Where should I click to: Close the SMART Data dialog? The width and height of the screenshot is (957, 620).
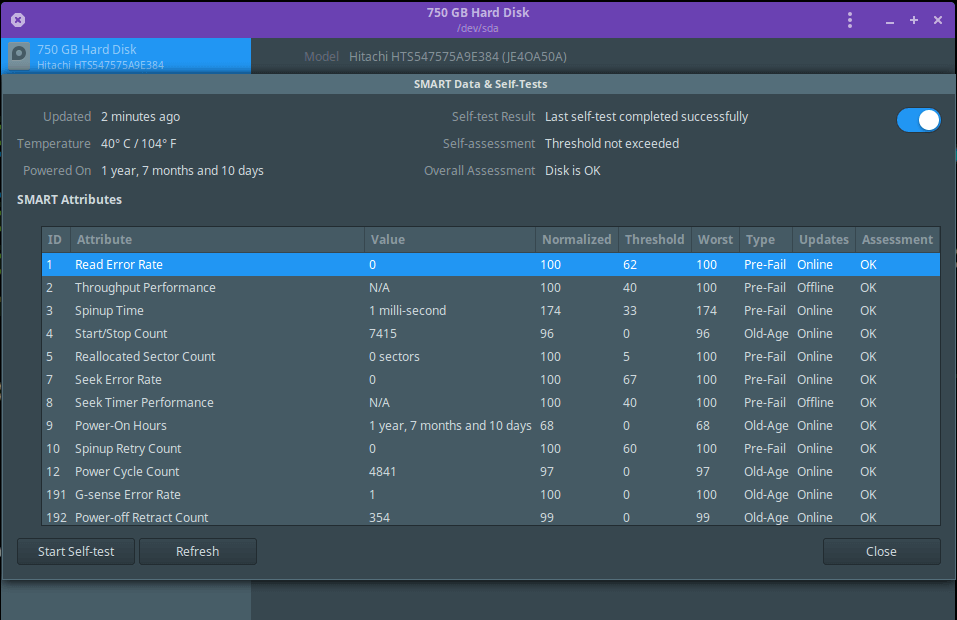click(x=881, y=552)
